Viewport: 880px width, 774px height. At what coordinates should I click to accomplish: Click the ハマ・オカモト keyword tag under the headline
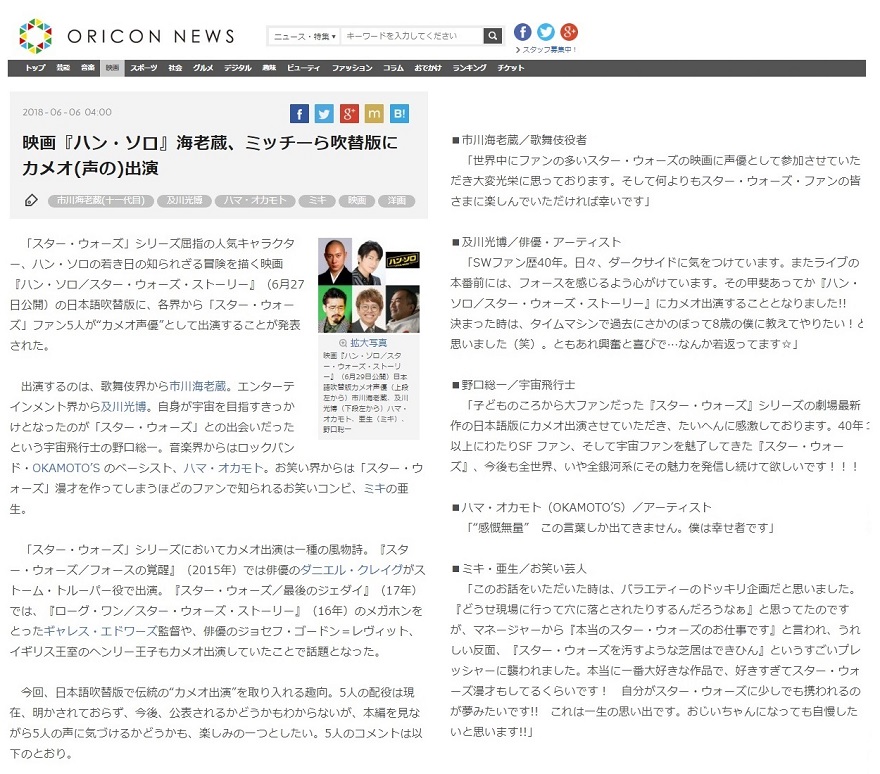255,200
